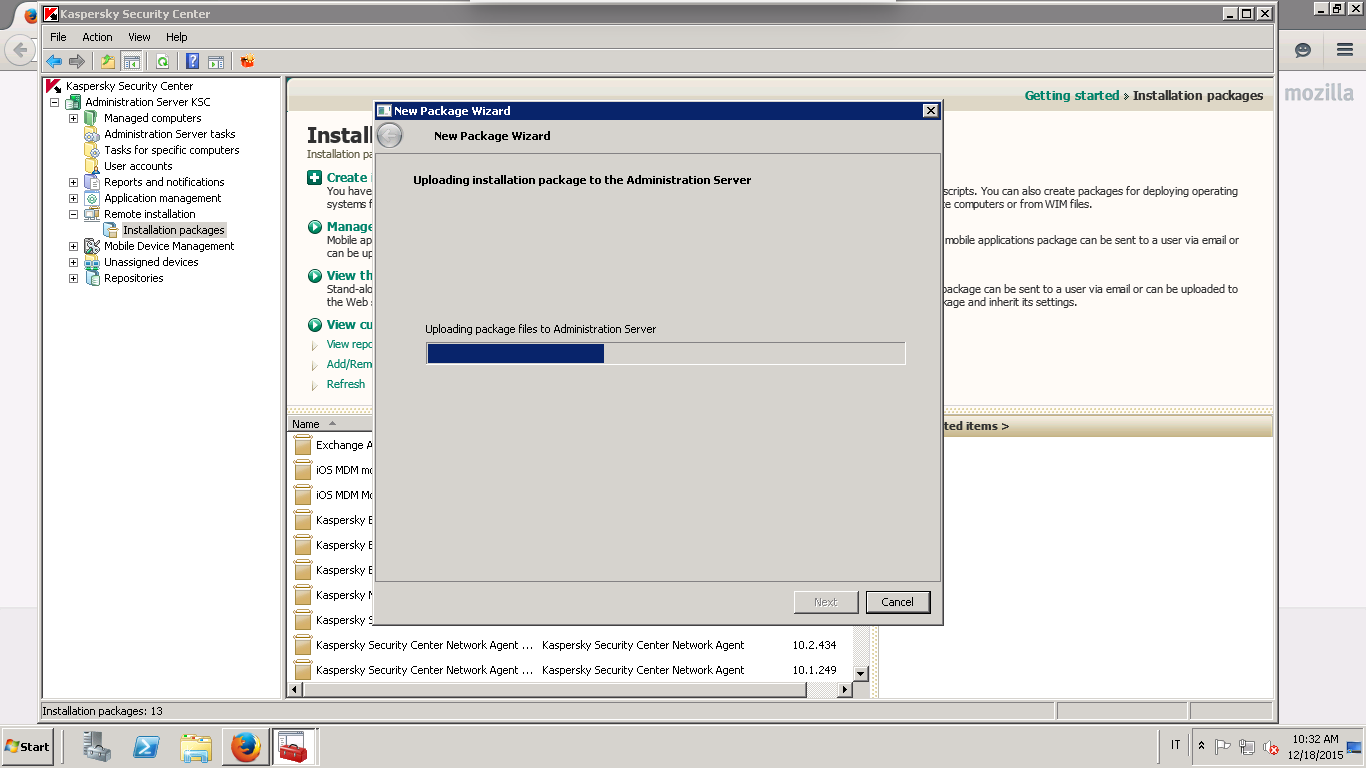The image size is (1366, 768).
Task: Click the wizard's grayed back arrow icon
Action: pyautogui.click(x=390, y=135)
